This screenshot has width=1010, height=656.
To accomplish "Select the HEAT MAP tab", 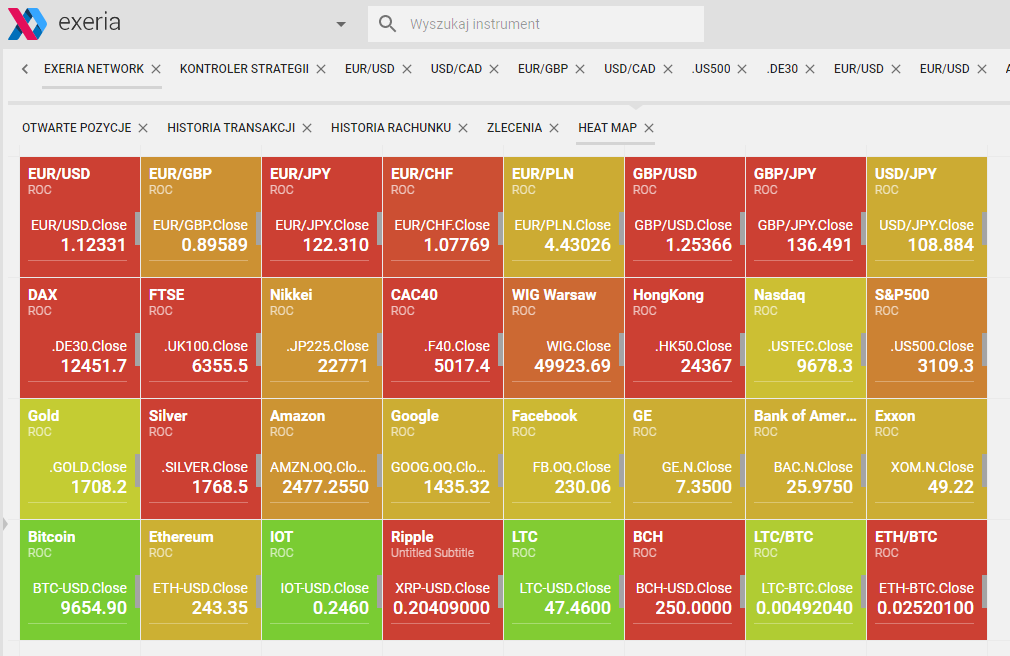I will pos(607,128).
